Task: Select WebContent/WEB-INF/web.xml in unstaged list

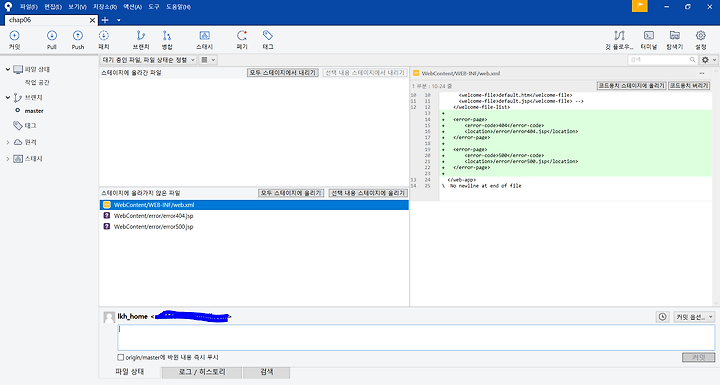Action: click(x=254, y=205)
